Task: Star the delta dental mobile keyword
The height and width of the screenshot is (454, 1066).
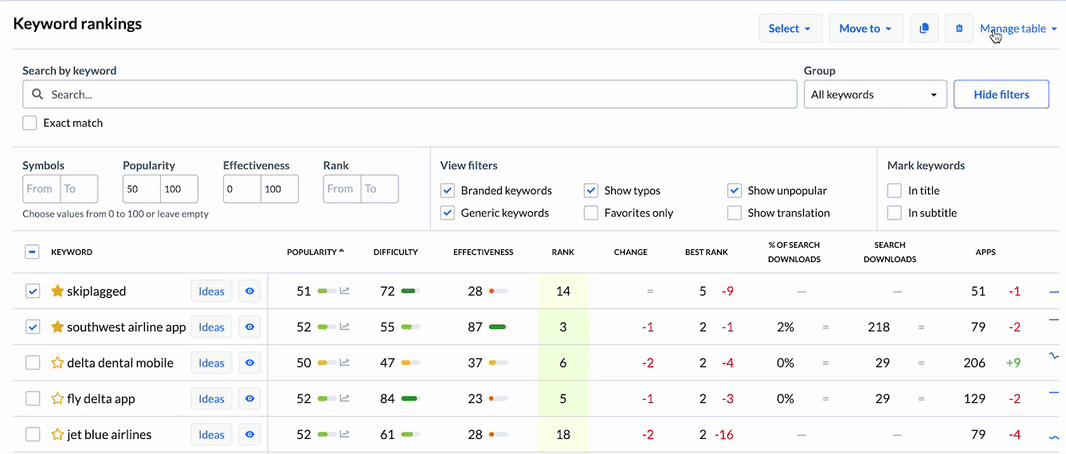Action: point(58,363)
